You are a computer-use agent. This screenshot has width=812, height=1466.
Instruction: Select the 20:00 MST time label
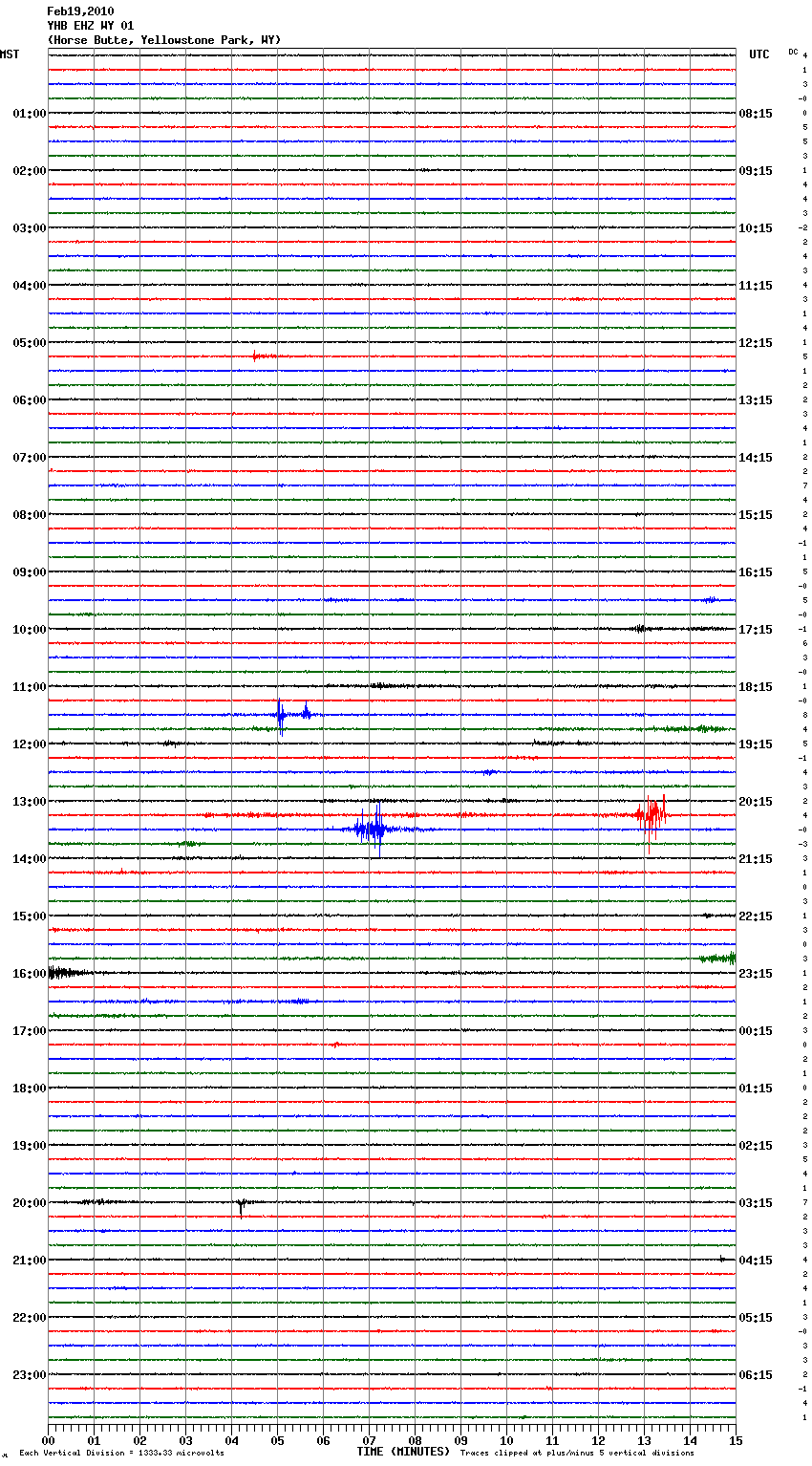30,1203
